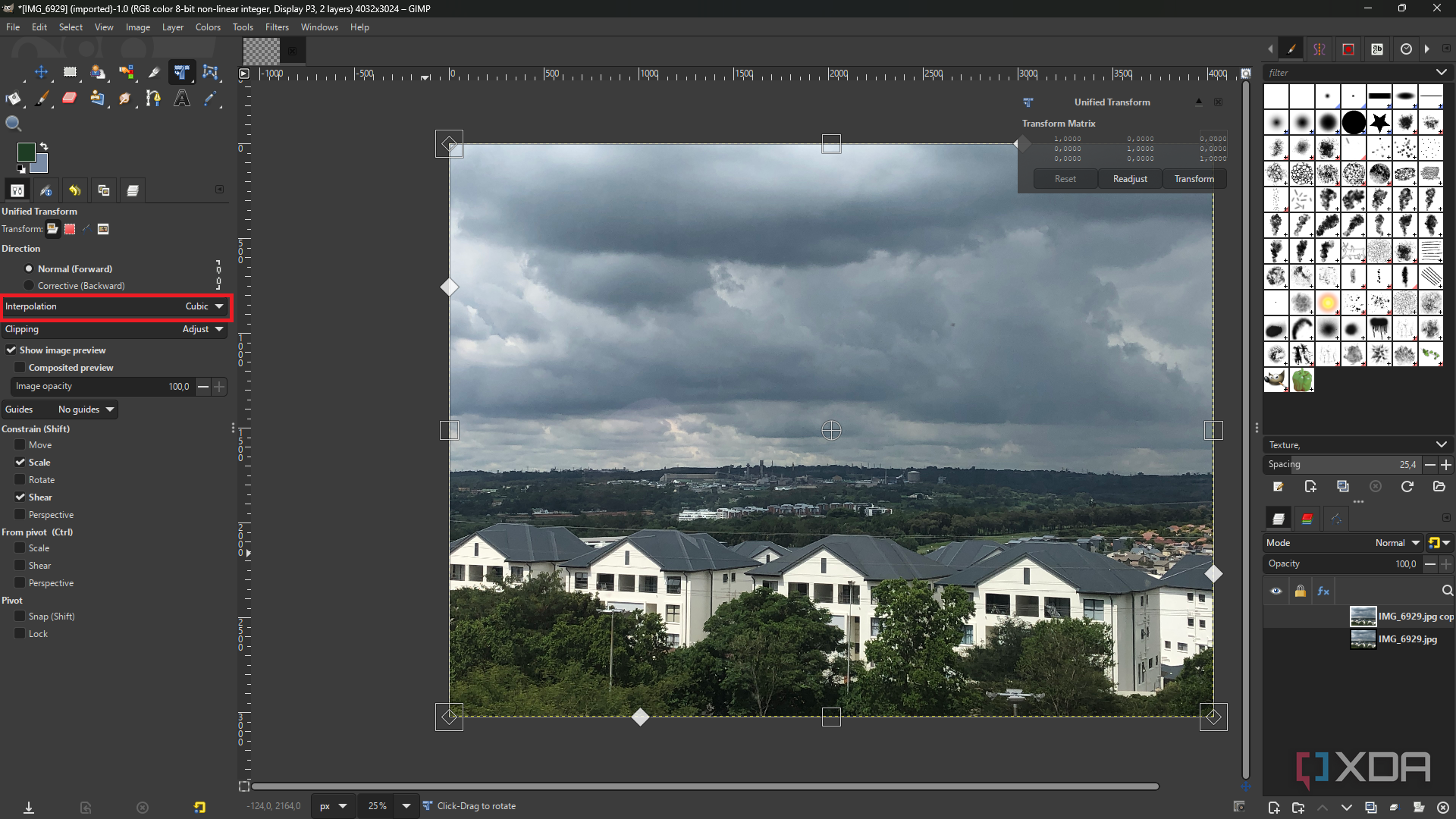Screen dimensions: 1456x819
Task: Set transform target to selection
Action: tap(70, 229)
